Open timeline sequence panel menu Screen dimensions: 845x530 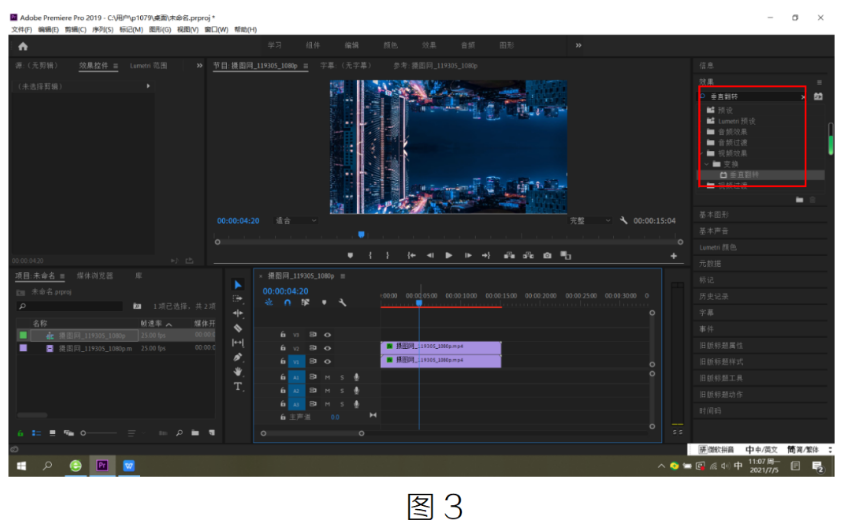pos(343,276)
